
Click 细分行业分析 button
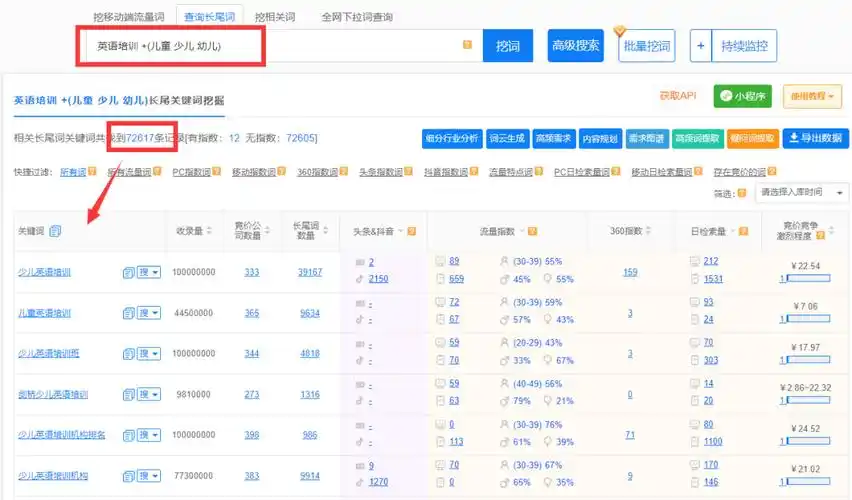click(x=452, y=138)
